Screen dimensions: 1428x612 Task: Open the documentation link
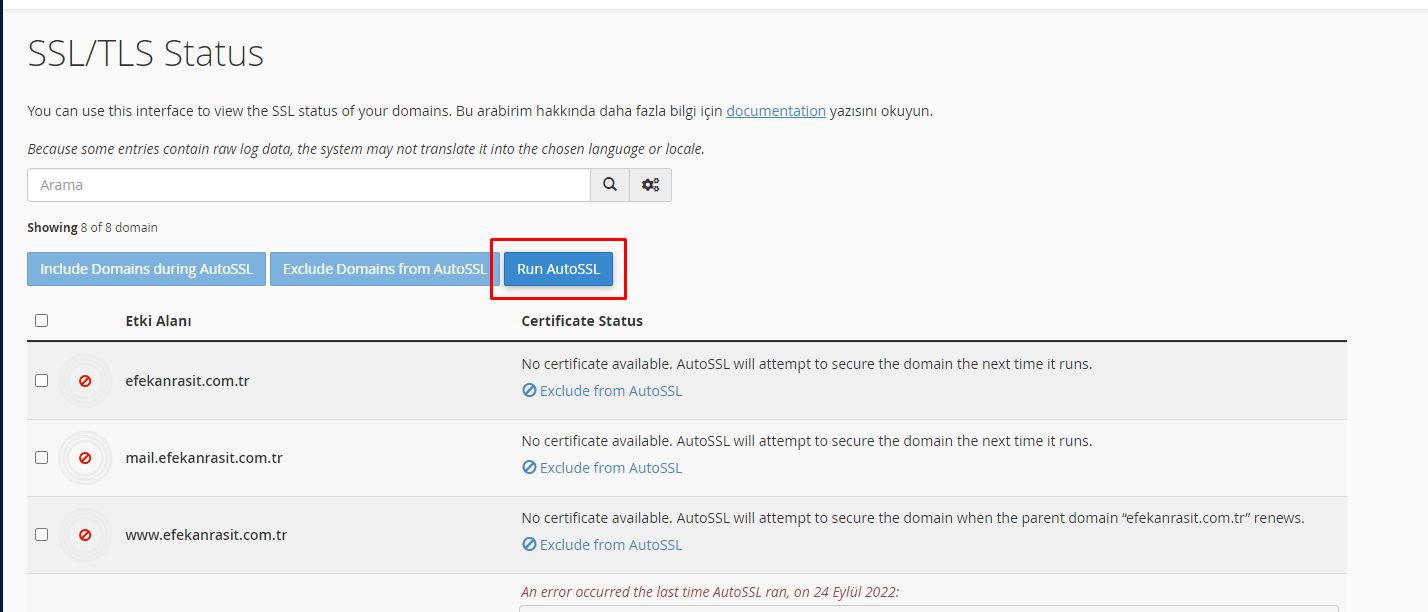pos(776,110)
